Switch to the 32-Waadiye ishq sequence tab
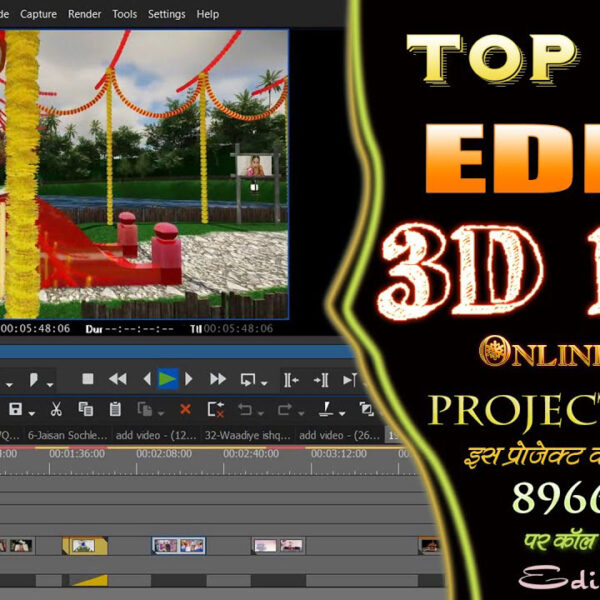Image resolution: width=600 pixels, height=600 pixels. (x=248, y=435)
